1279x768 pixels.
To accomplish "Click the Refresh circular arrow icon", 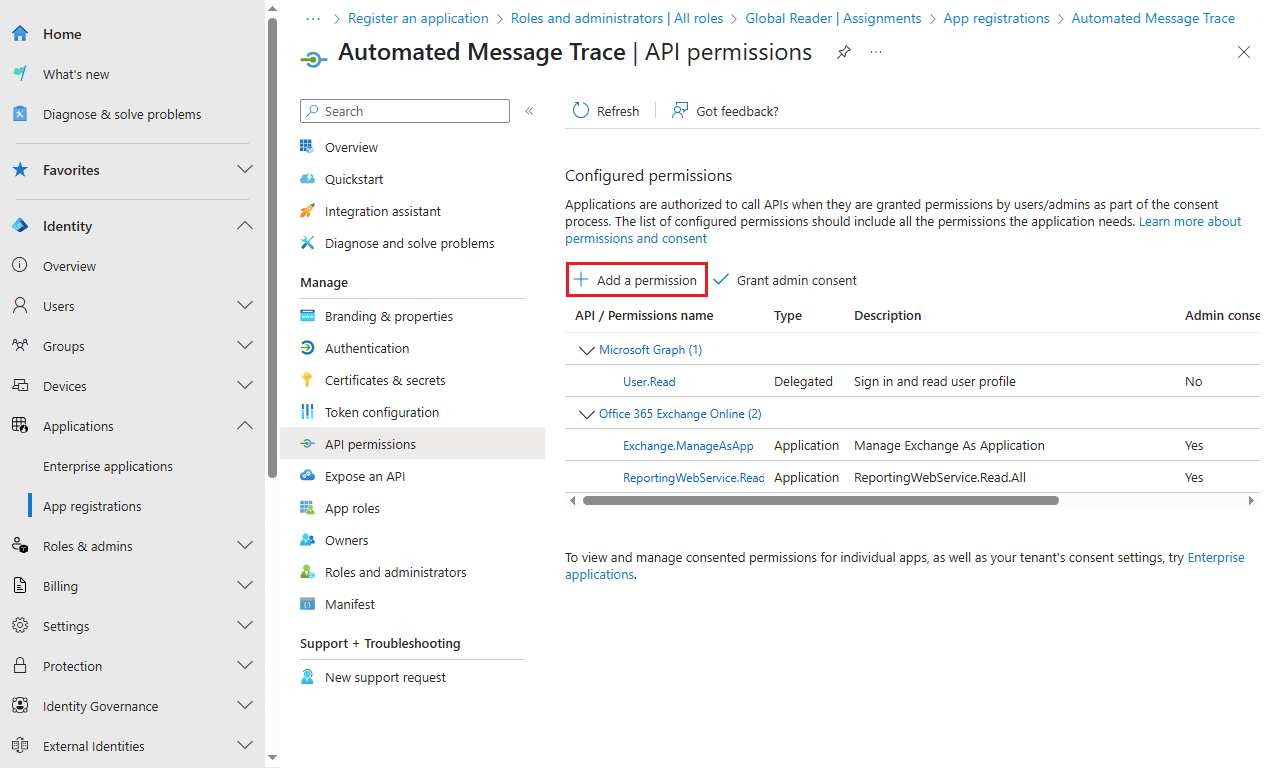I will point(581,111).
